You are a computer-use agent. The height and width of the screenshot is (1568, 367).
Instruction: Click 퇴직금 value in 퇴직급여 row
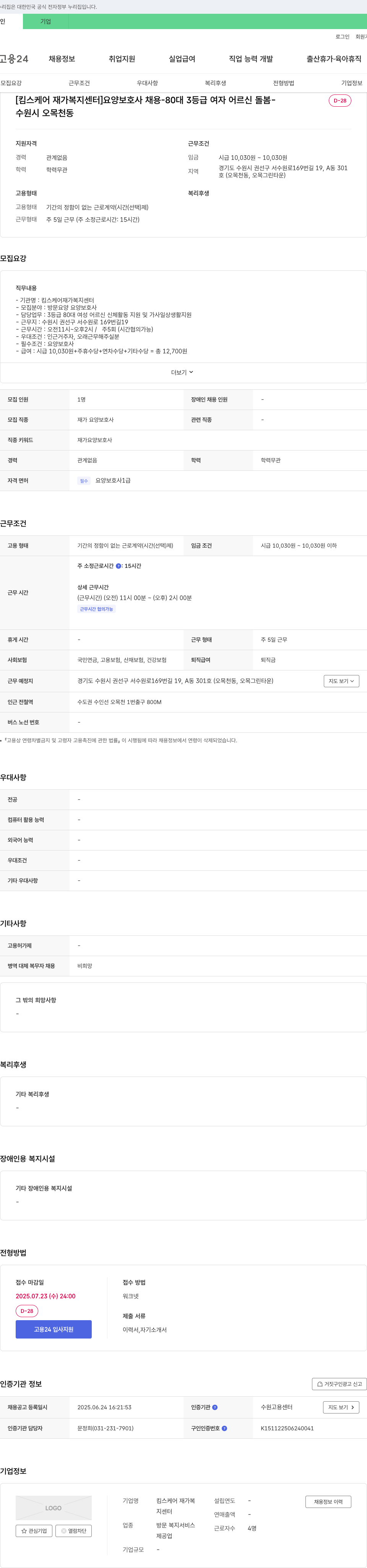point(268,660)
